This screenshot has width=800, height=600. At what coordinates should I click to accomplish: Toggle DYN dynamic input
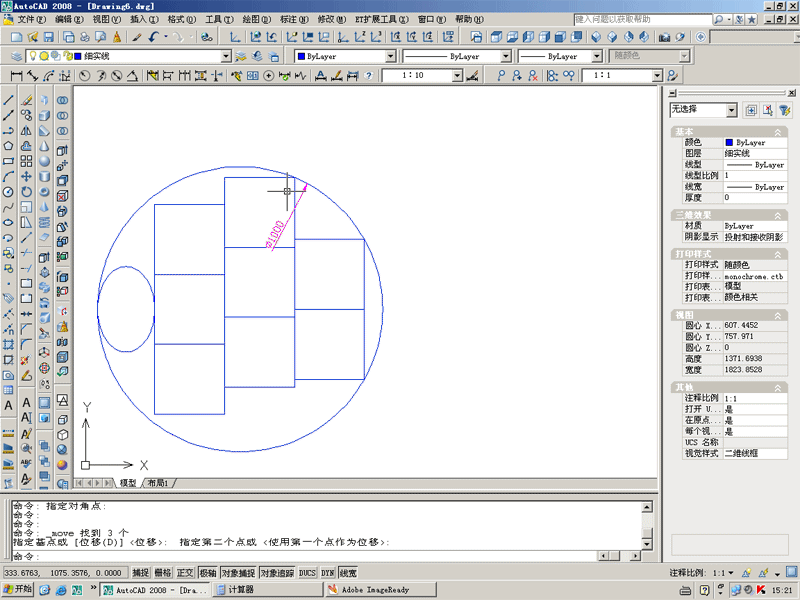tap(328, 573)
